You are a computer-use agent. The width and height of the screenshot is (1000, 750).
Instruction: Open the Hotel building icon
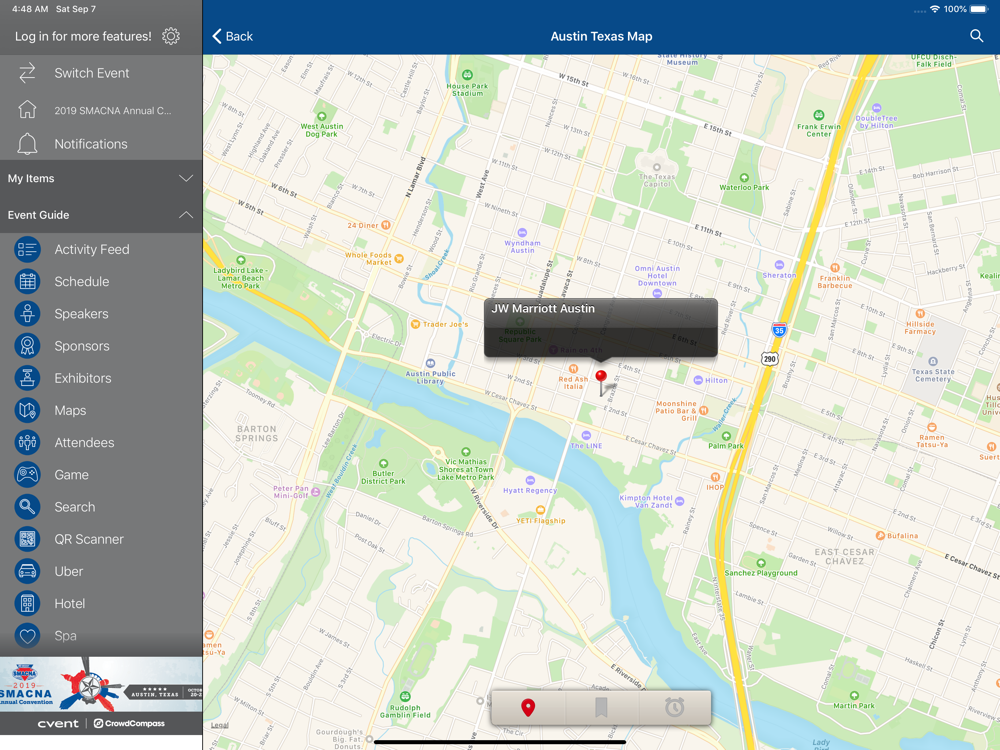click(27, 603)
